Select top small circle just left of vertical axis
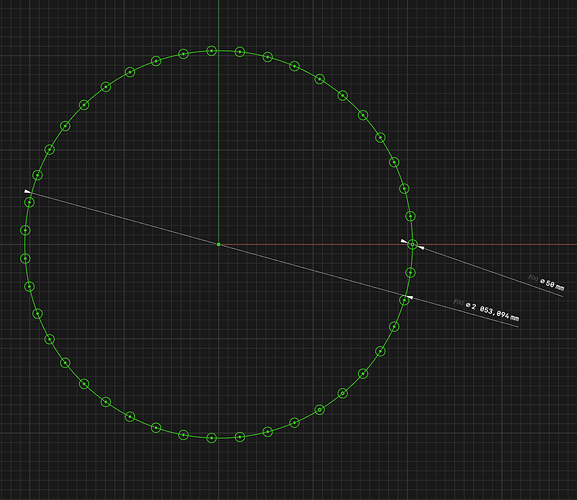This screenshot has width=577, height=500. click(x=211, y=51)
